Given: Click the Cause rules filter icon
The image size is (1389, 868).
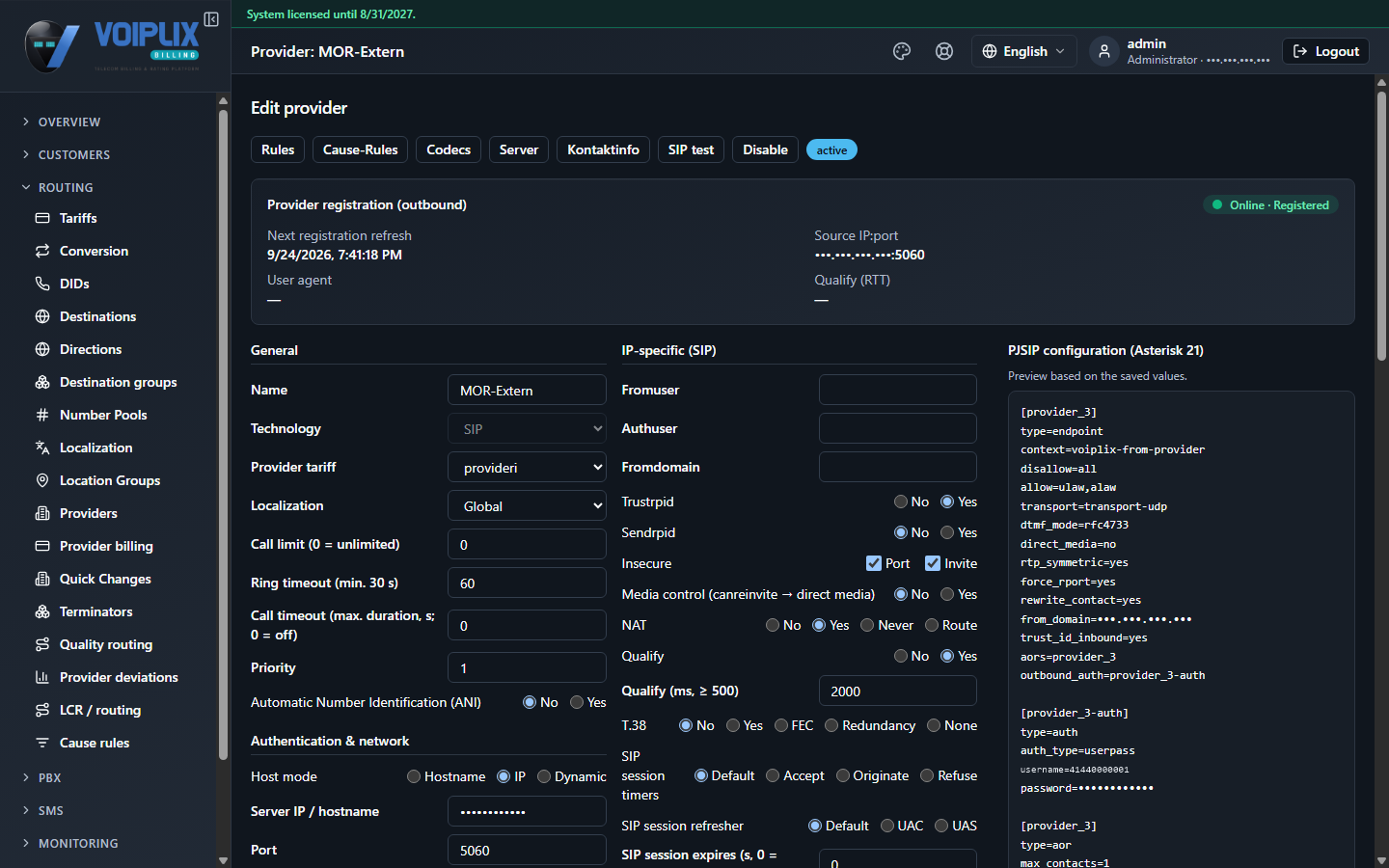Looking at the screenshot, I should [42, 743].
